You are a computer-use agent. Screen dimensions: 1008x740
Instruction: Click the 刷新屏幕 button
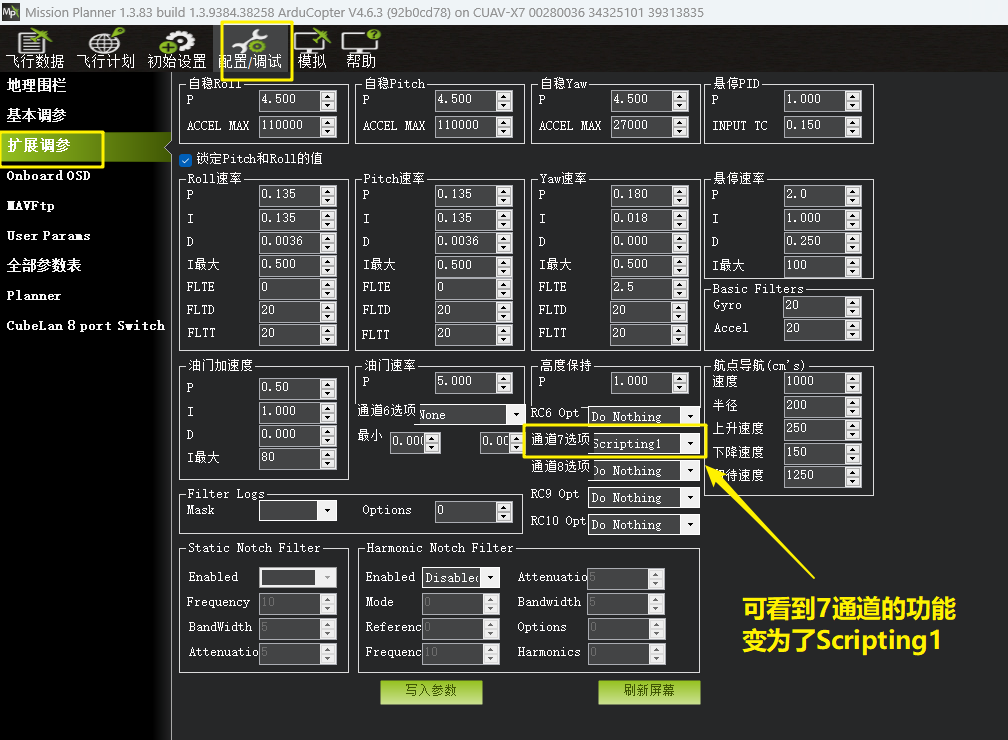pos(648,691)
